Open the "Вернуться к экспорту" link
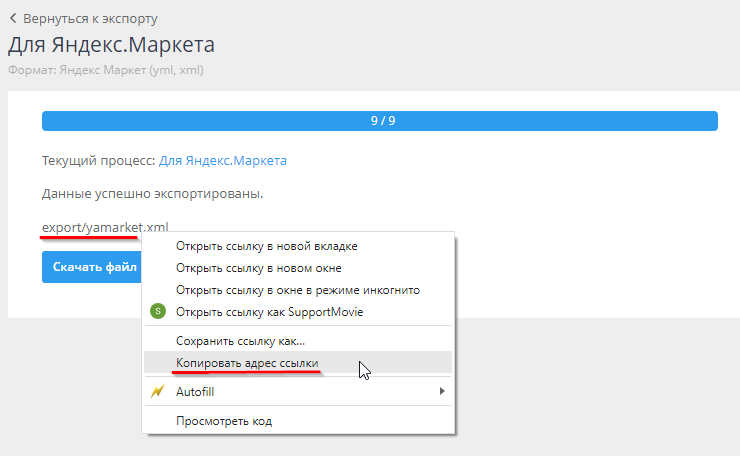The height and width of the screenshot is (456, 740). (x=90, y=18)
